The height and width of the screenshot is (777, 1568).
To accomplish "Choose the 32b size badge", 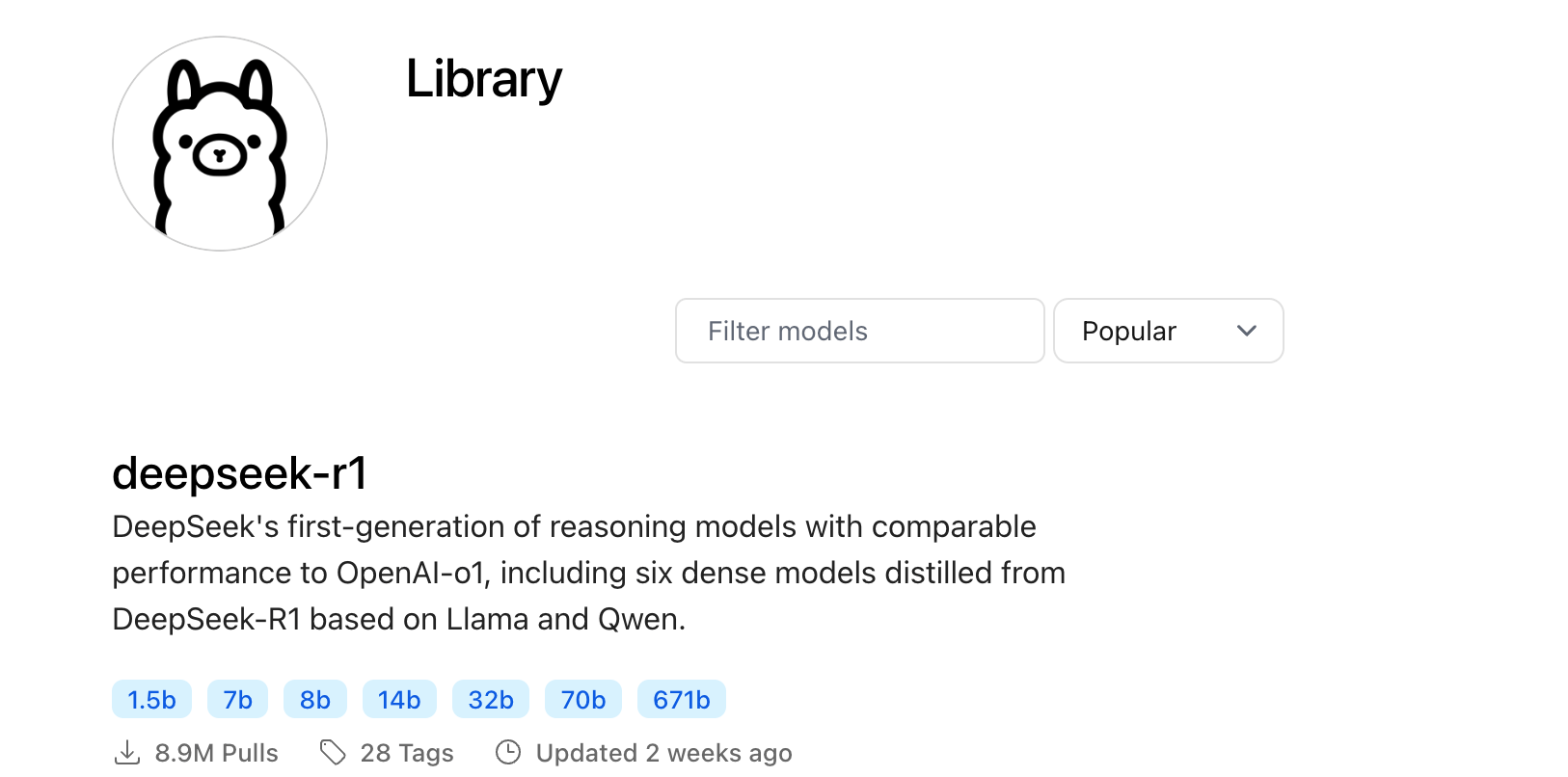I will pos(491,700).
